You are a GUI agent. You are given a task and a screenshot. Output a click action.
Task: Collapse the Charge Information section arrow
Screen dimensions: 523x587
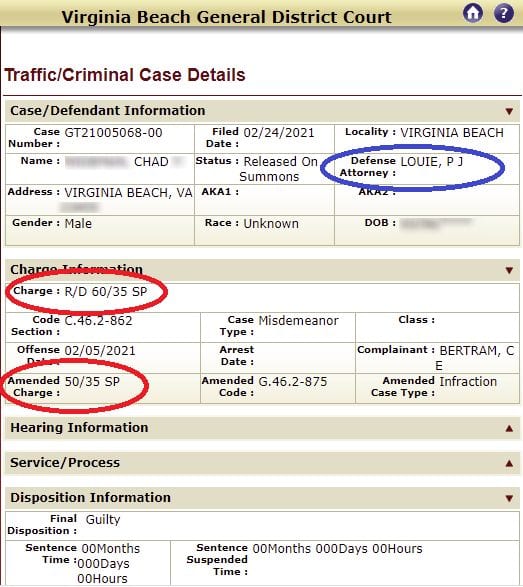point(509,270)
